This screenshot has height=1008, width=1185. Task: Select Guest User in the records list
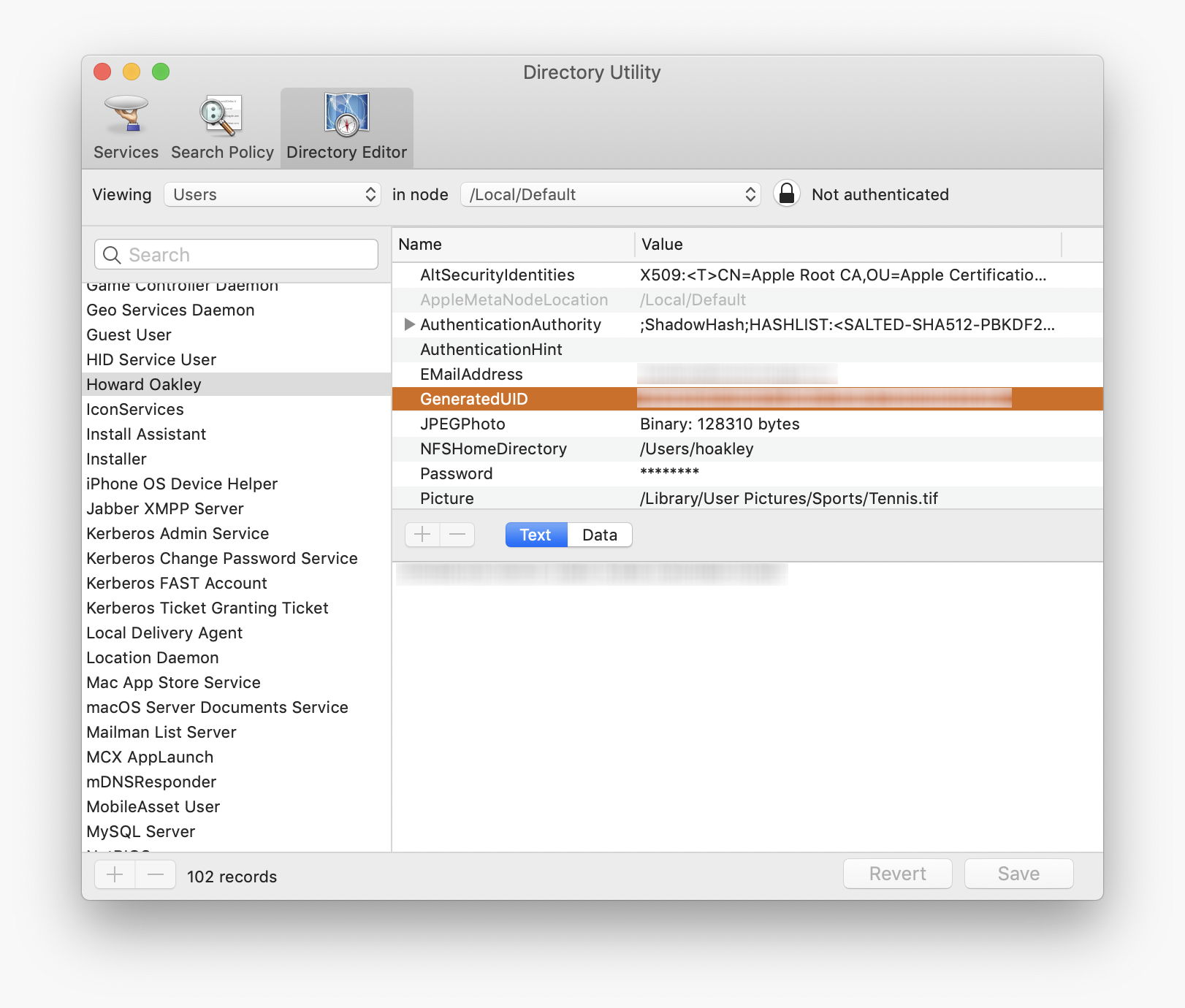(129, 335)
